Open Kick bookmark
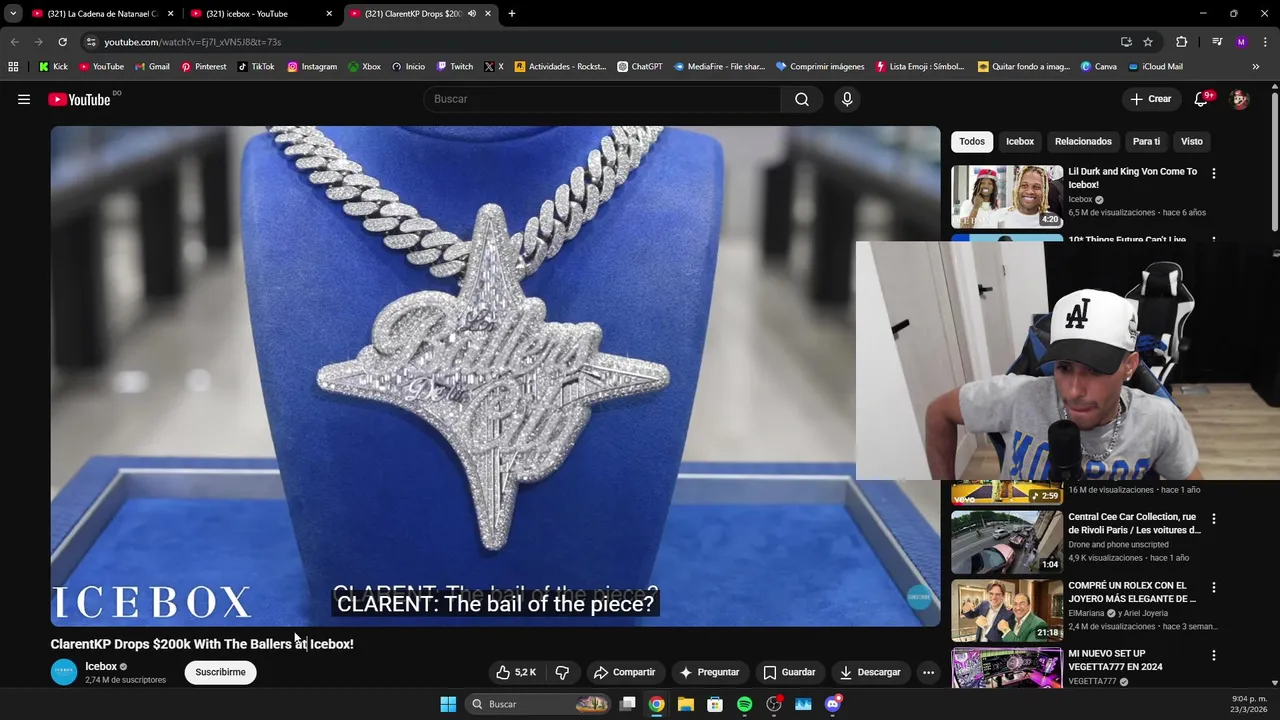 click(x=53, y=67)
